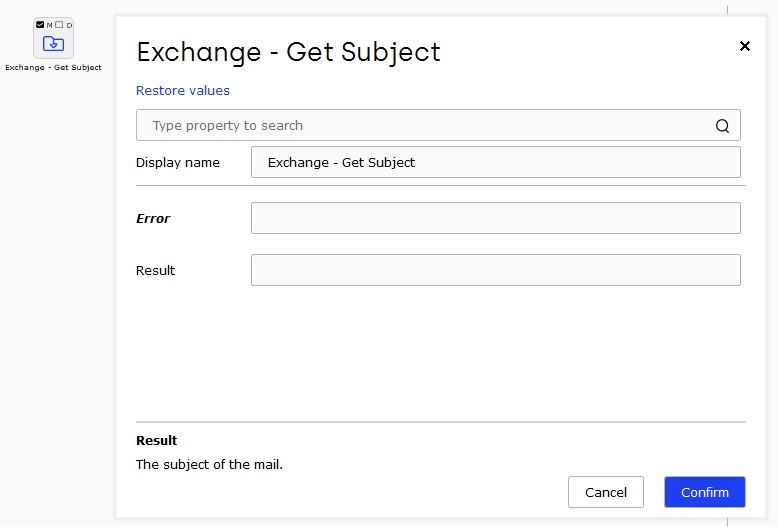The image size is (777, 527).
Task: Click the Display name input field
Action: [x=496, y=162]
